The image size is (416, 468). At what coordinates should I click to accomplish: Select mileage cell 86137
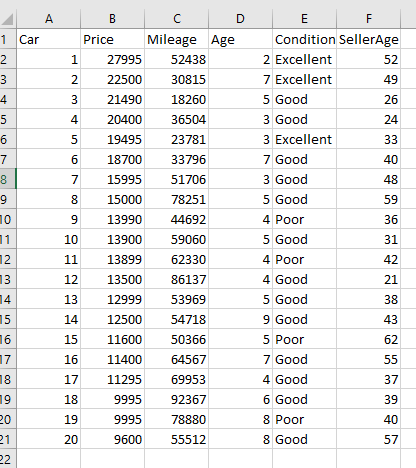(x=177, y=279)
